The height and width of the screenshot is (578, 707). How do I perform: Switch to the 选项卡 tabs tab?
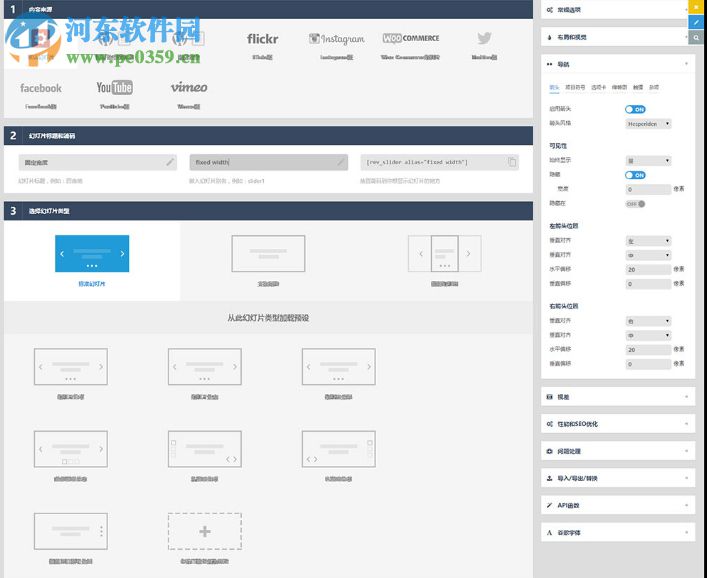[x=598, y=87]
